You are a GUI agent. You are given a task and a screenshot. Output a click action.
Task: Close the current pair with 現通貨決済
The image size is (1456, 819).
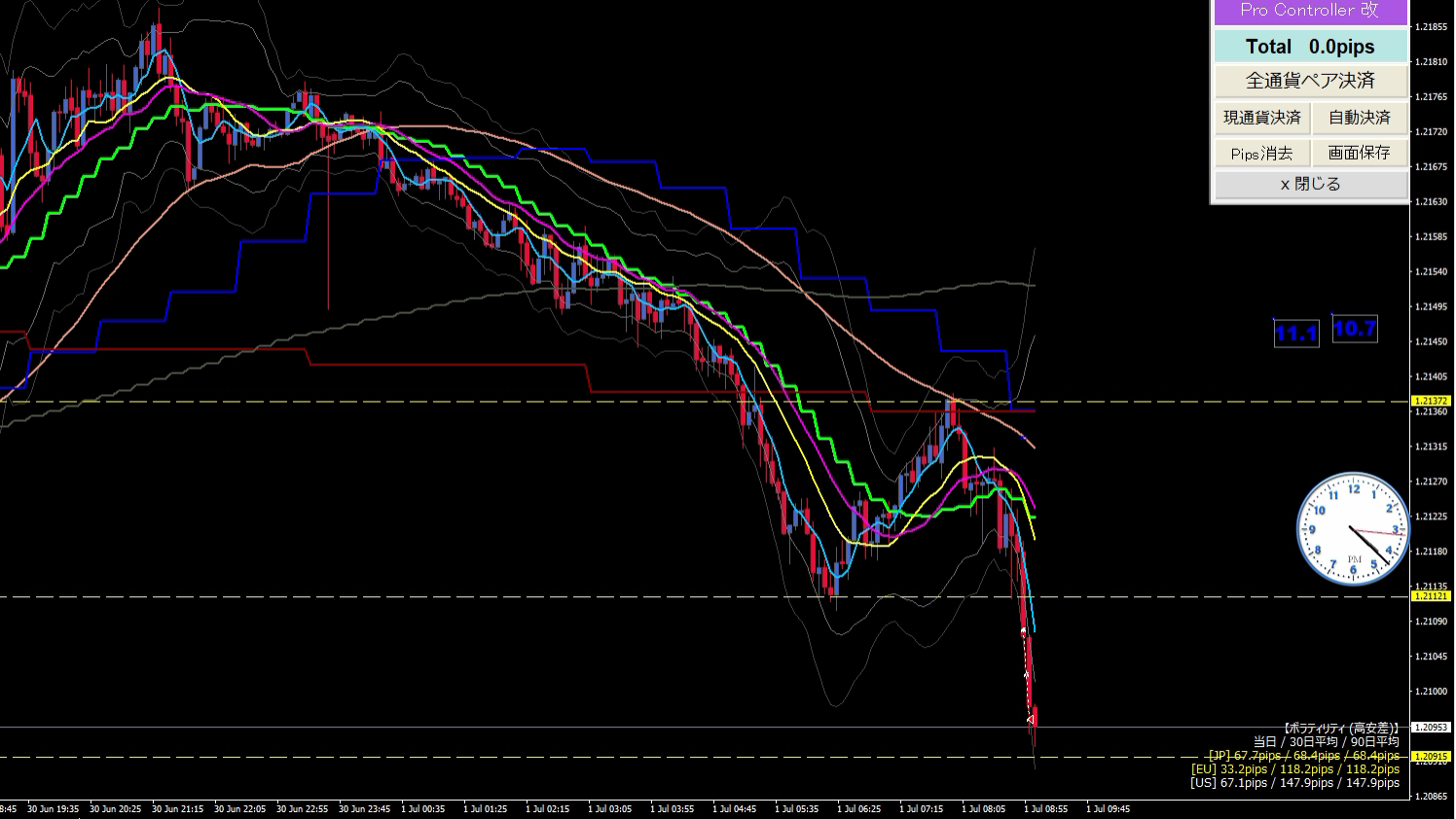[x=1261, y=118]
